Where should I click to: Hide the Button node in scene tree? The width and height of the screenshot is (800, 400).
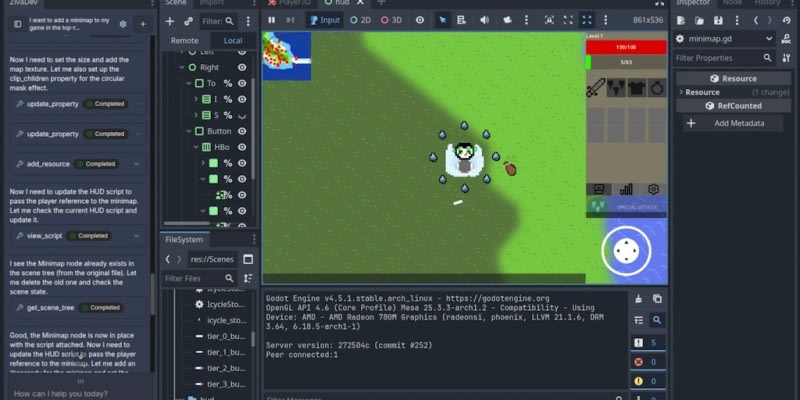242,131
